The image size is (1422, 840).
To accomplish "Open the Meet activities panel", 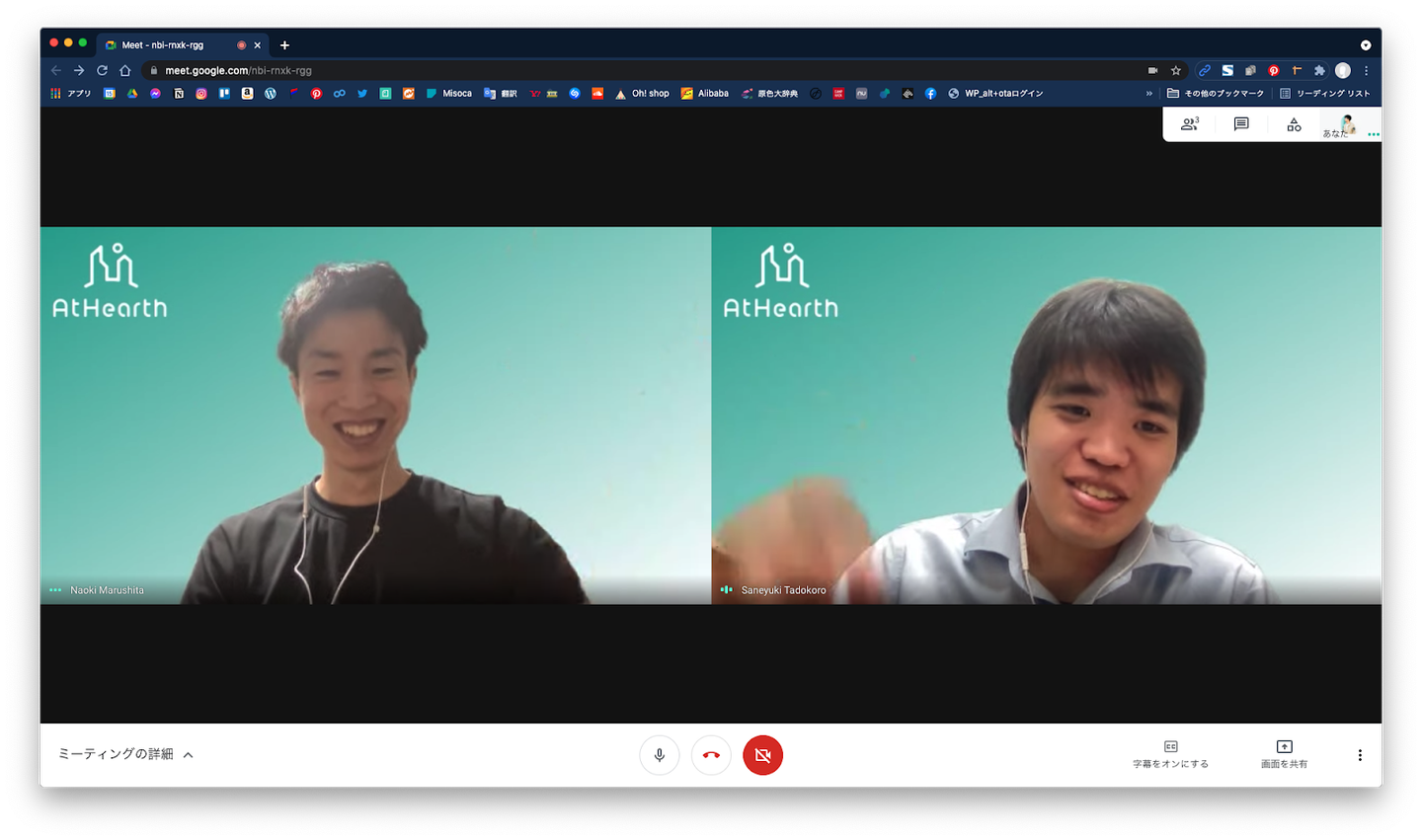I will [x=1294, y=124].
